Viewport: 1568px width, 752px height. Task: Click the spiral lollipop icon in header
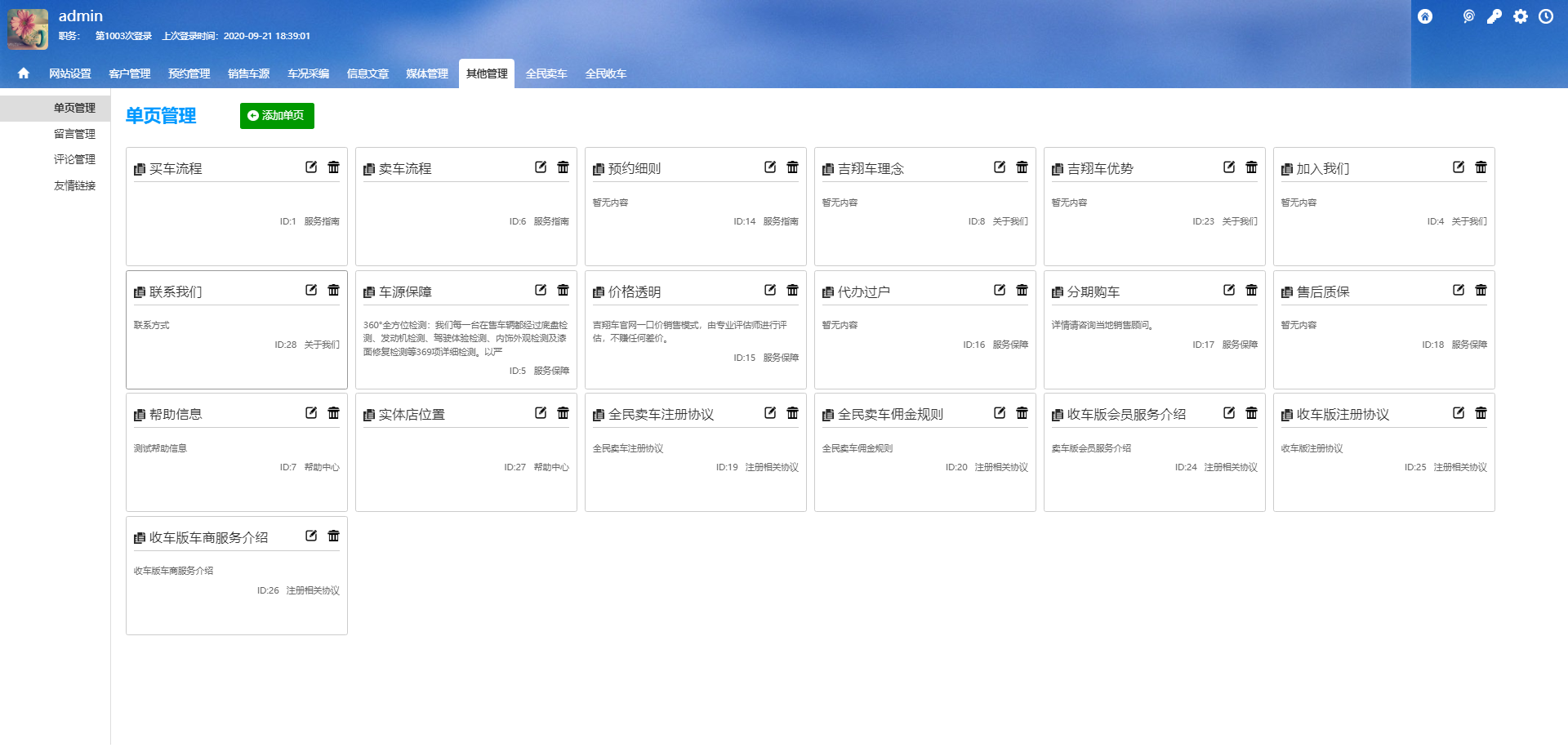click(x=1468, y=16)
